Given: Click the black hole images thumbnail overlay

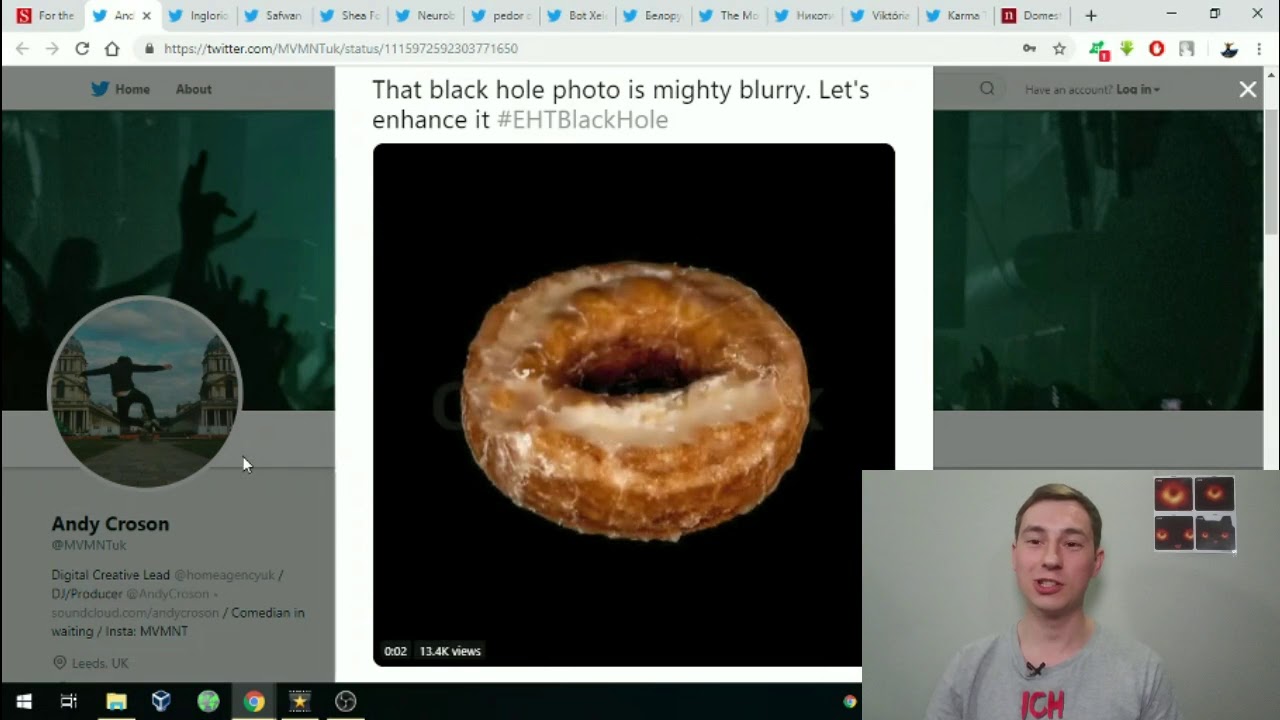Looking at the screenshot, I should click(x=1194, y=514).
